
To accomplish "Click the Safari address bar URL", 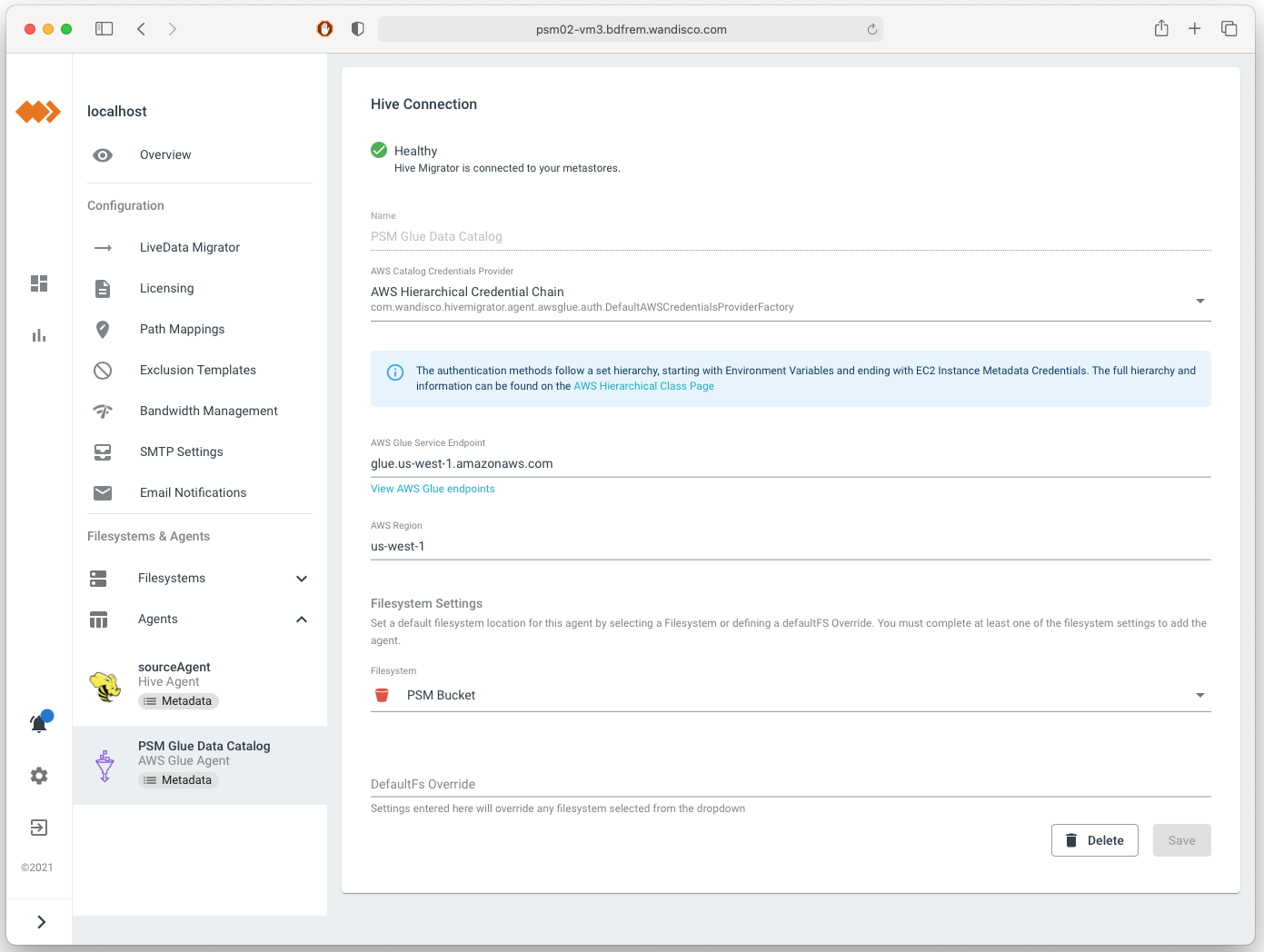I will [x=631, y=29].
